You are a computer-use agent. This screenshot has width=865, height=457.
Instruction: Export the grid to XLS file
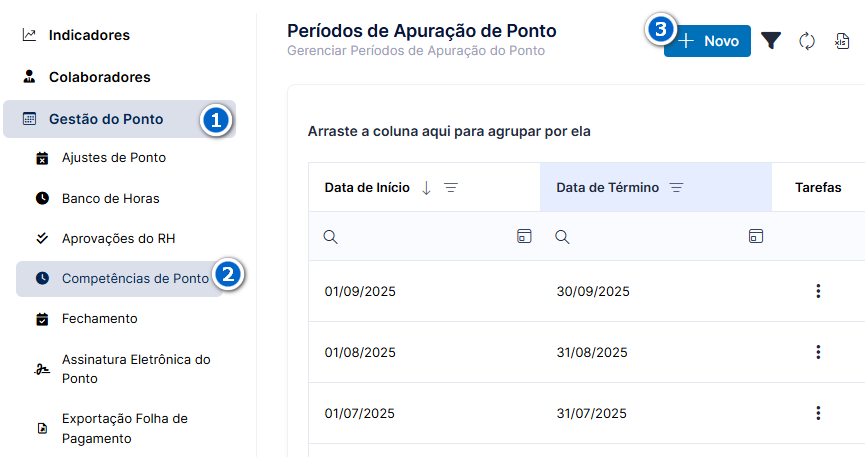(x=842, y=41)
